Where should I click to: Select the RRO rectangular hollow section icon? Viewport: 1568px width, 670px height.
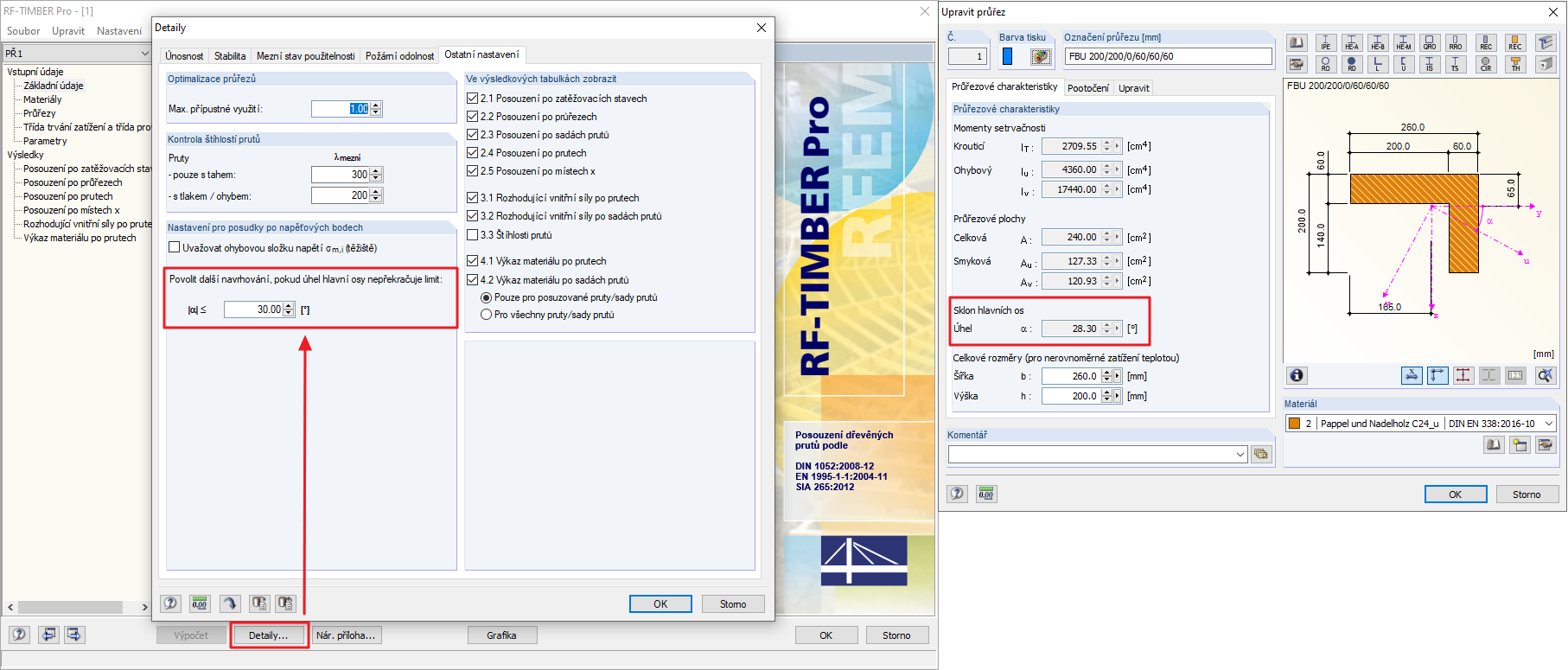click(x=1456, y=43)
